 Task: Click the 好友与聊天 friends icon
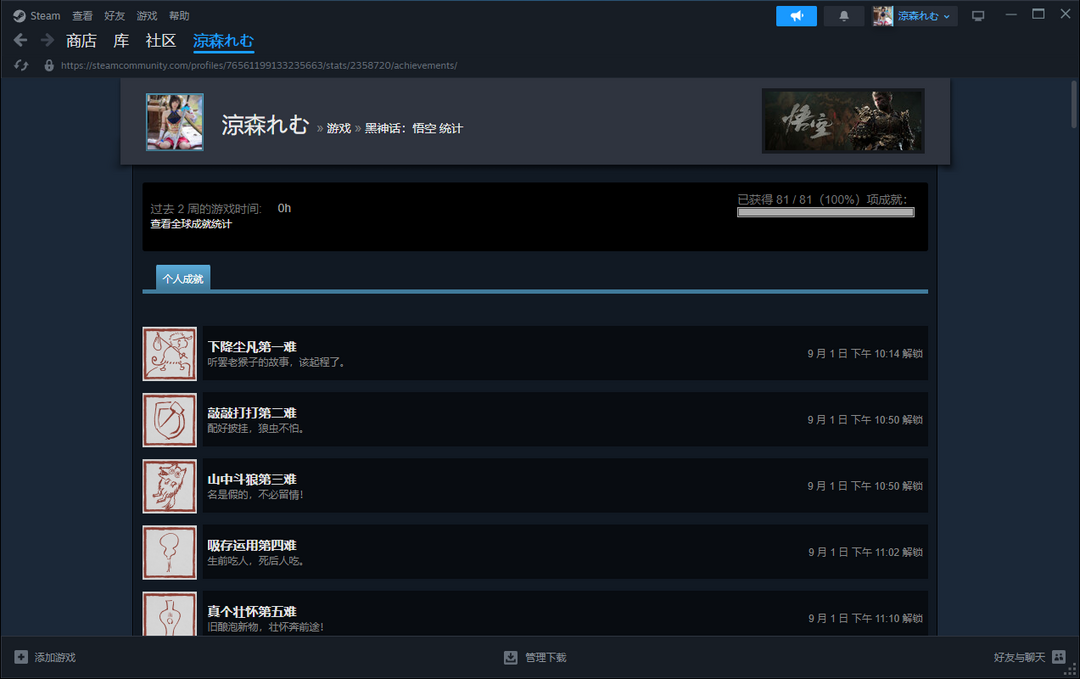[1059, 657]
